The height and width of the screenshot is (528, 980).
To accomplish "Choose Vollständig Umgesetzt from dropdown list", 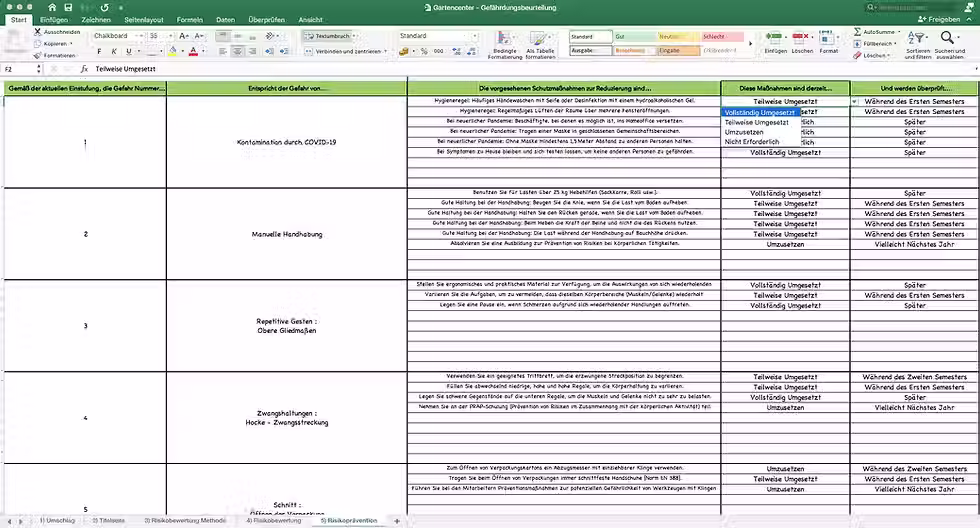I will (760, 112).
